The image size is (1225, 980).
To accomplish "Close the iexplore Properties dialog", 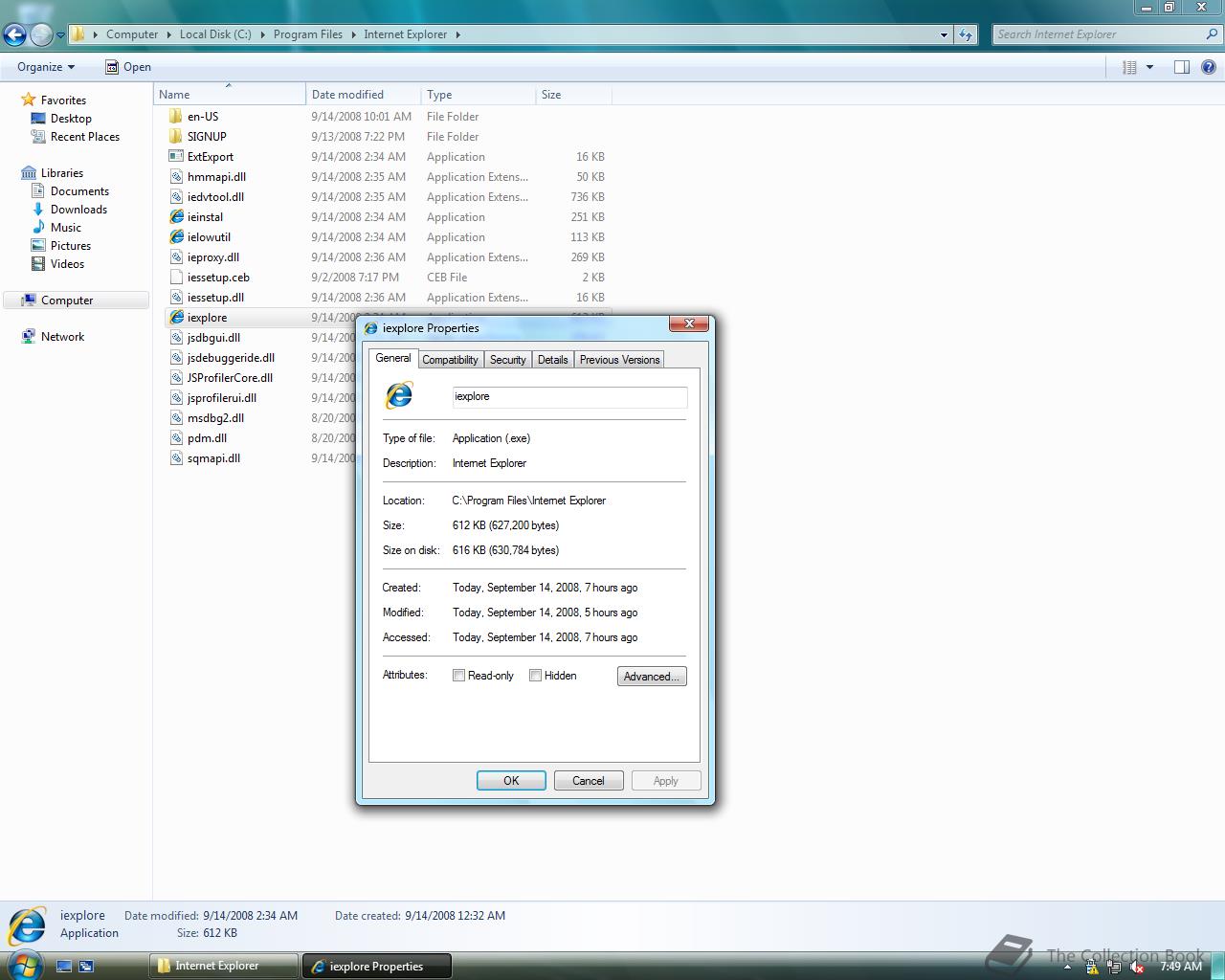I will pos(689,324).
